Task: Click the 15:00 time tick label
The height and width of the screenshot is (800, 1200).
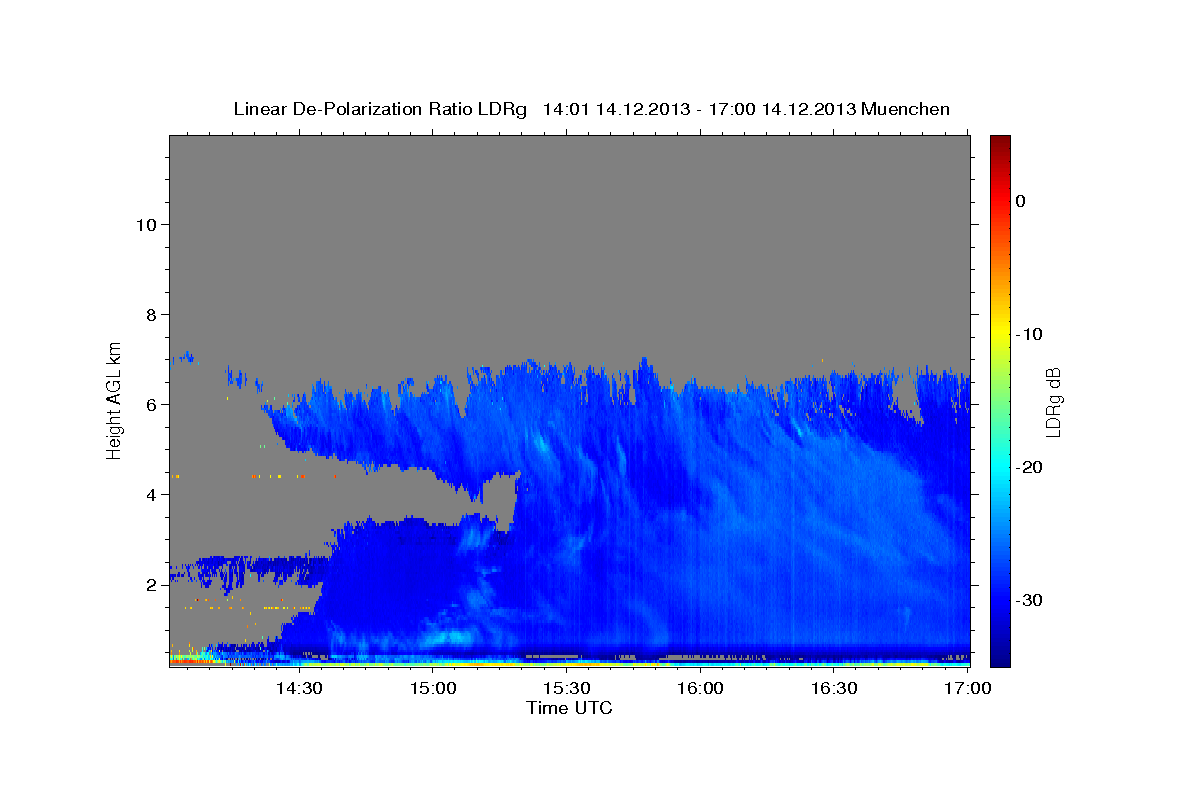Action: [x=432, y=689]
